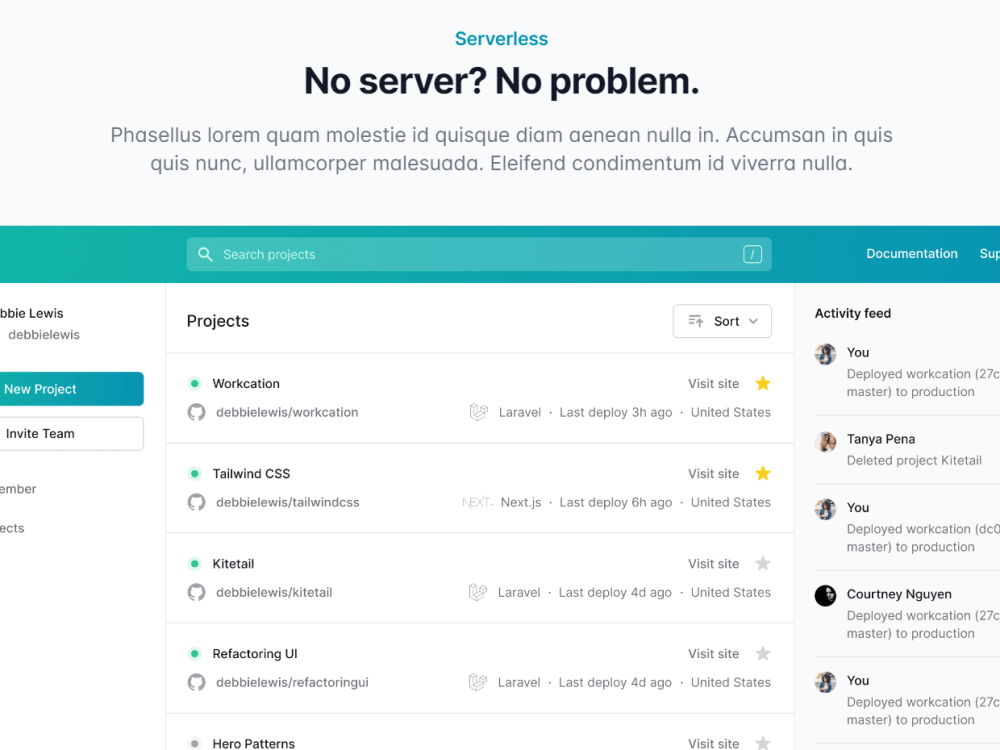This screenshot has width=1000, height=750.
Task: Open the Sort dropdown
Action: point(722,321)
